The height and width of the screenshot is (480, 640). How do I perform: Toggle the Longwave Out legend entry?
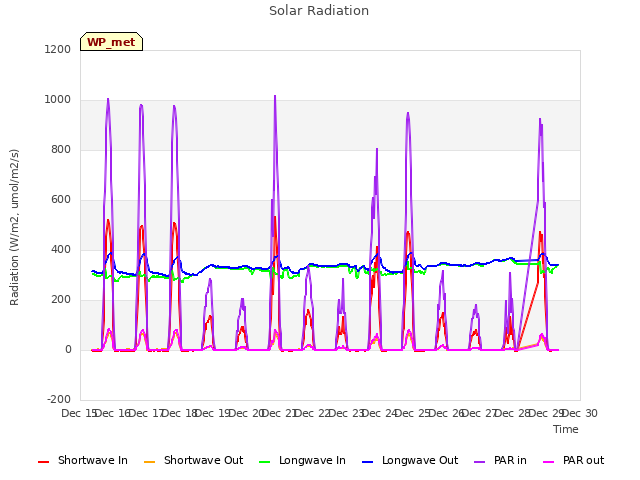tap(410, 461)
